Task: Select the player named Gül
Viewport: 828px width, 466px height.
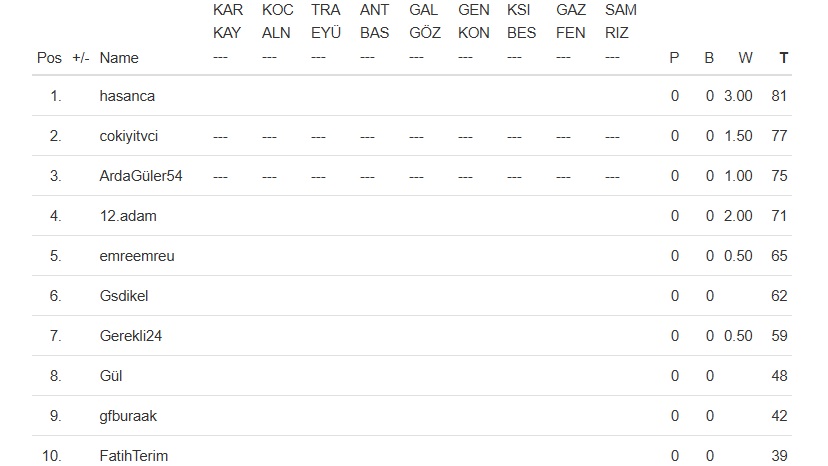Action: click(x=111, y=376)
